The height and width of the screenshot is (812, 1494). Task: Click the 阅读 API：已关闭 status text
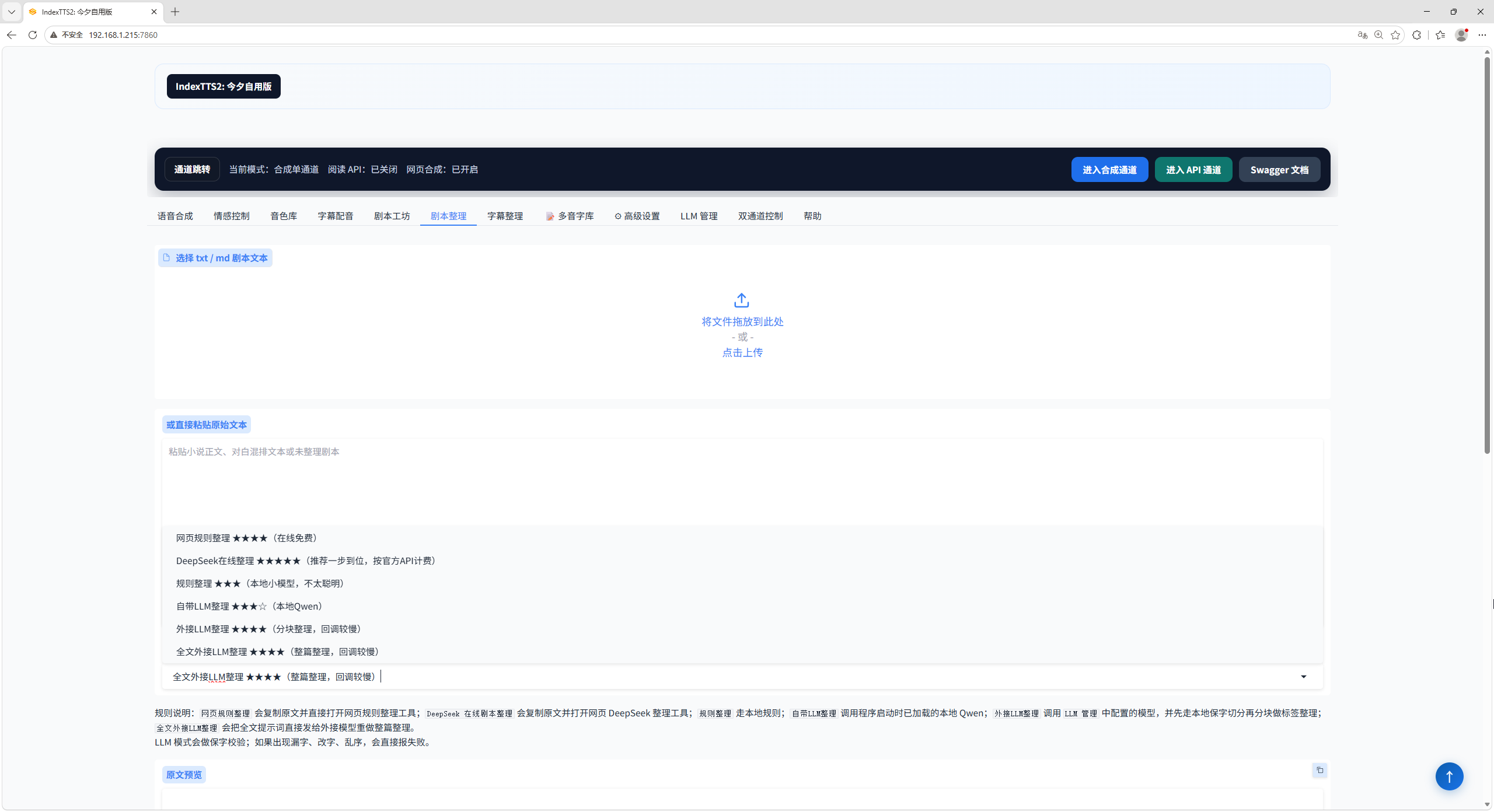(x=362, y=169)
